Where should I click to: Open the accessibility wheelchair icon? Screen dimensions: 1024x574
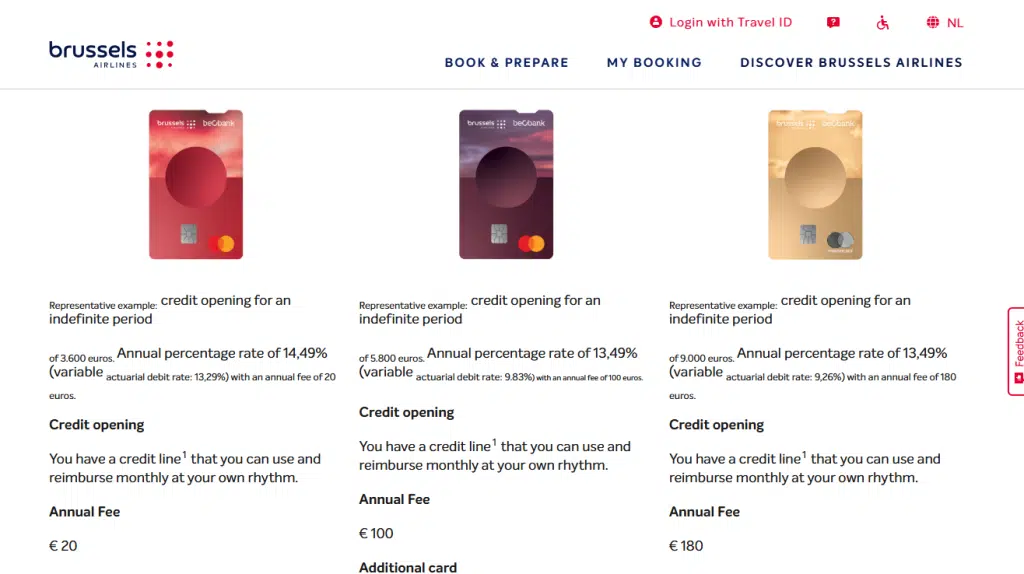click(x=882, y=23)
